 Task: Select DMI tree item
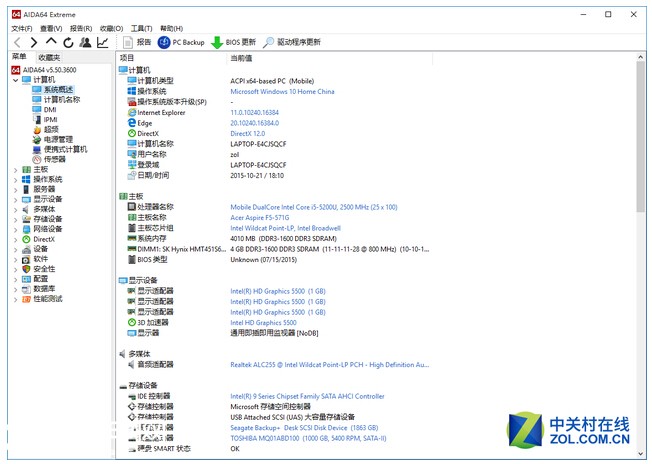click(x=50, y=109)
